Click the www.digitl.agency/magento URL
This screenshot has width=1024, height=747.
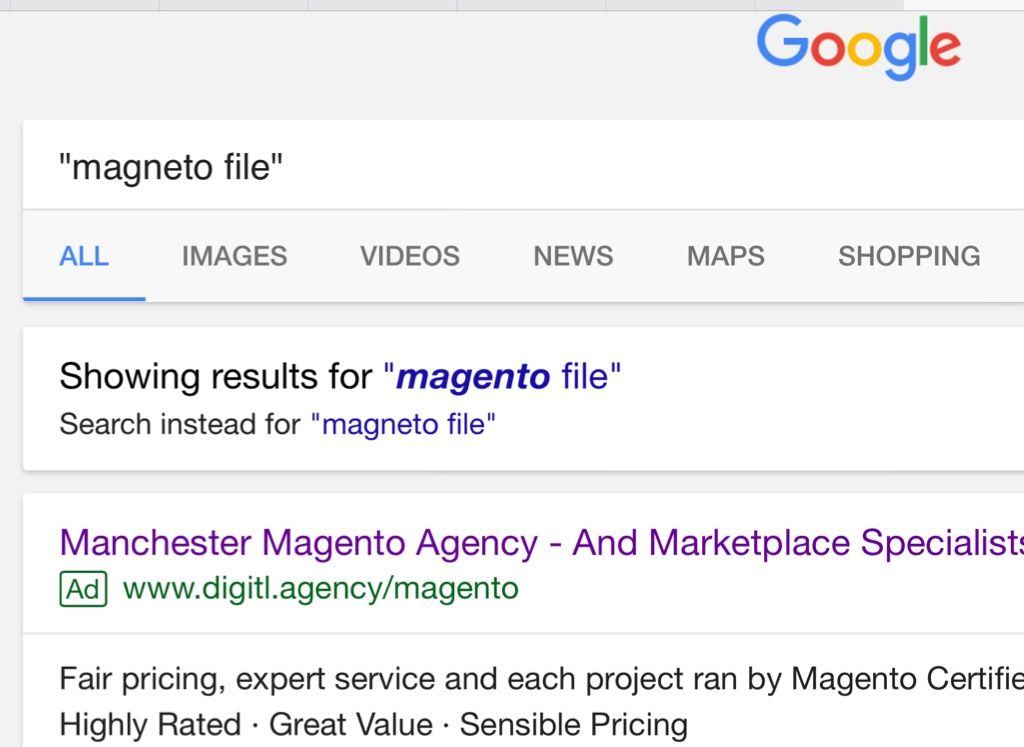coord(321,588)
